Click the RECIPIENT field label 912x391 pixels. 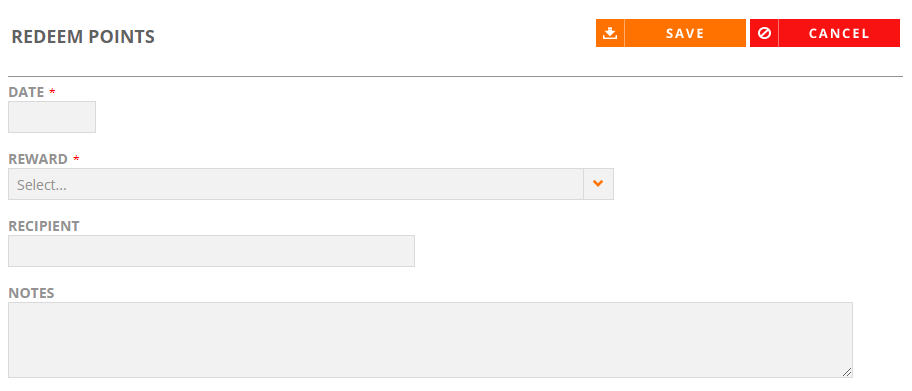(44, 226)
